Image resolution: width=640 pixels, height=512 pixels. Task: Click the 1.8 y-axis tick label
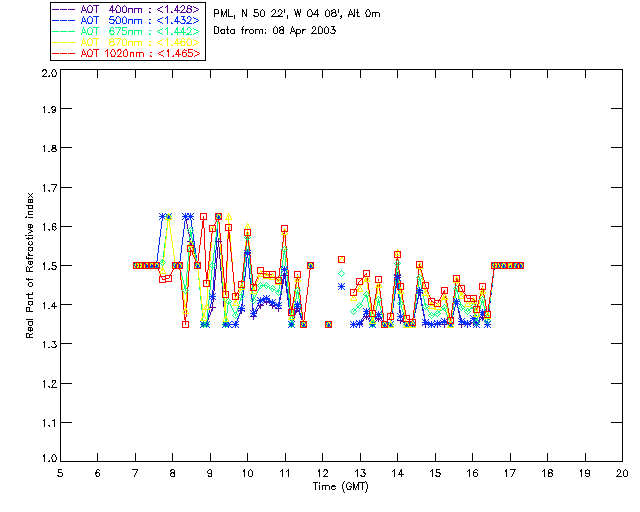coord(49,148)
